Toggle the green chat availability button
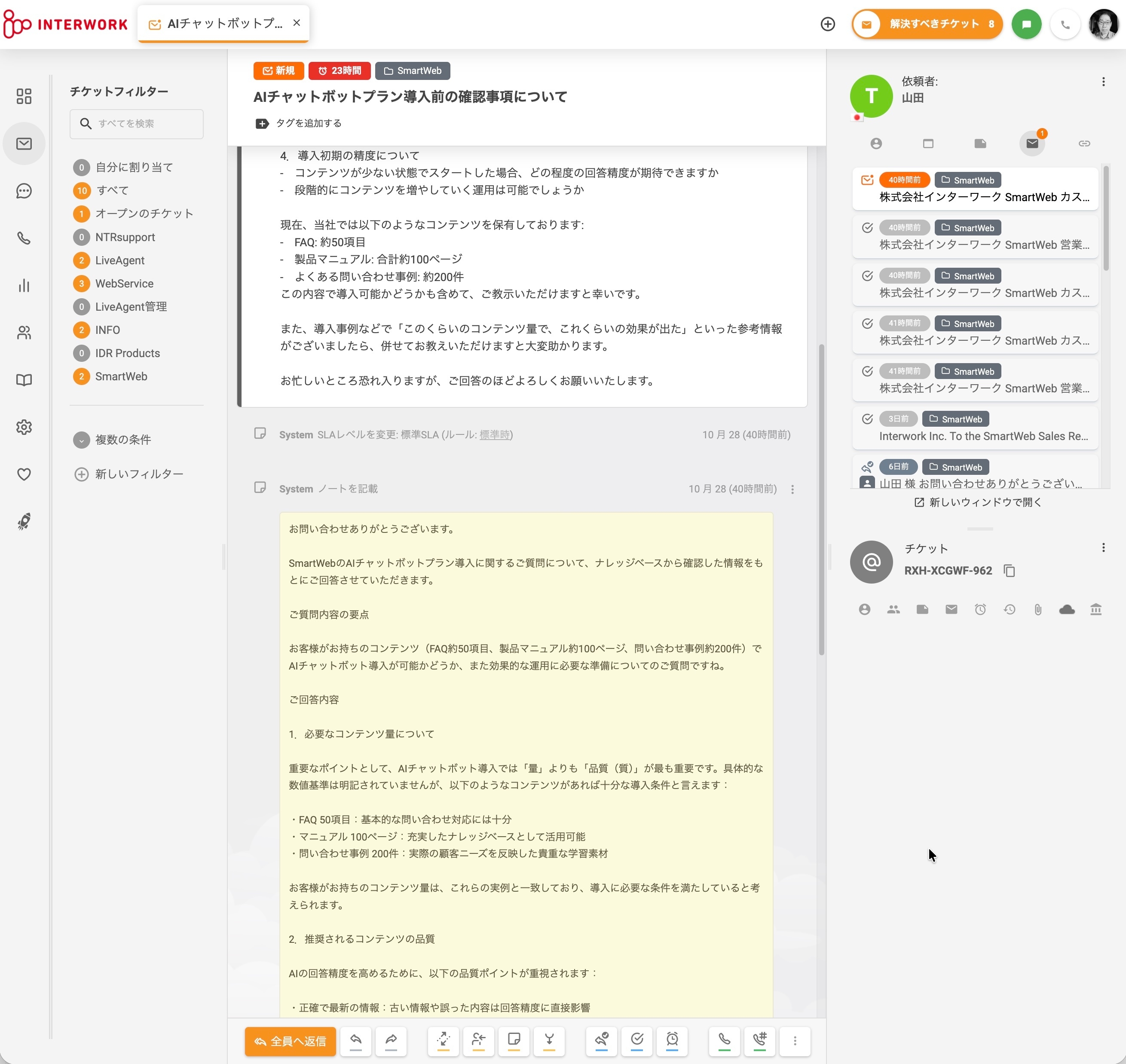Viewport: 1126px width, 1064px height. coord(1026,24)
